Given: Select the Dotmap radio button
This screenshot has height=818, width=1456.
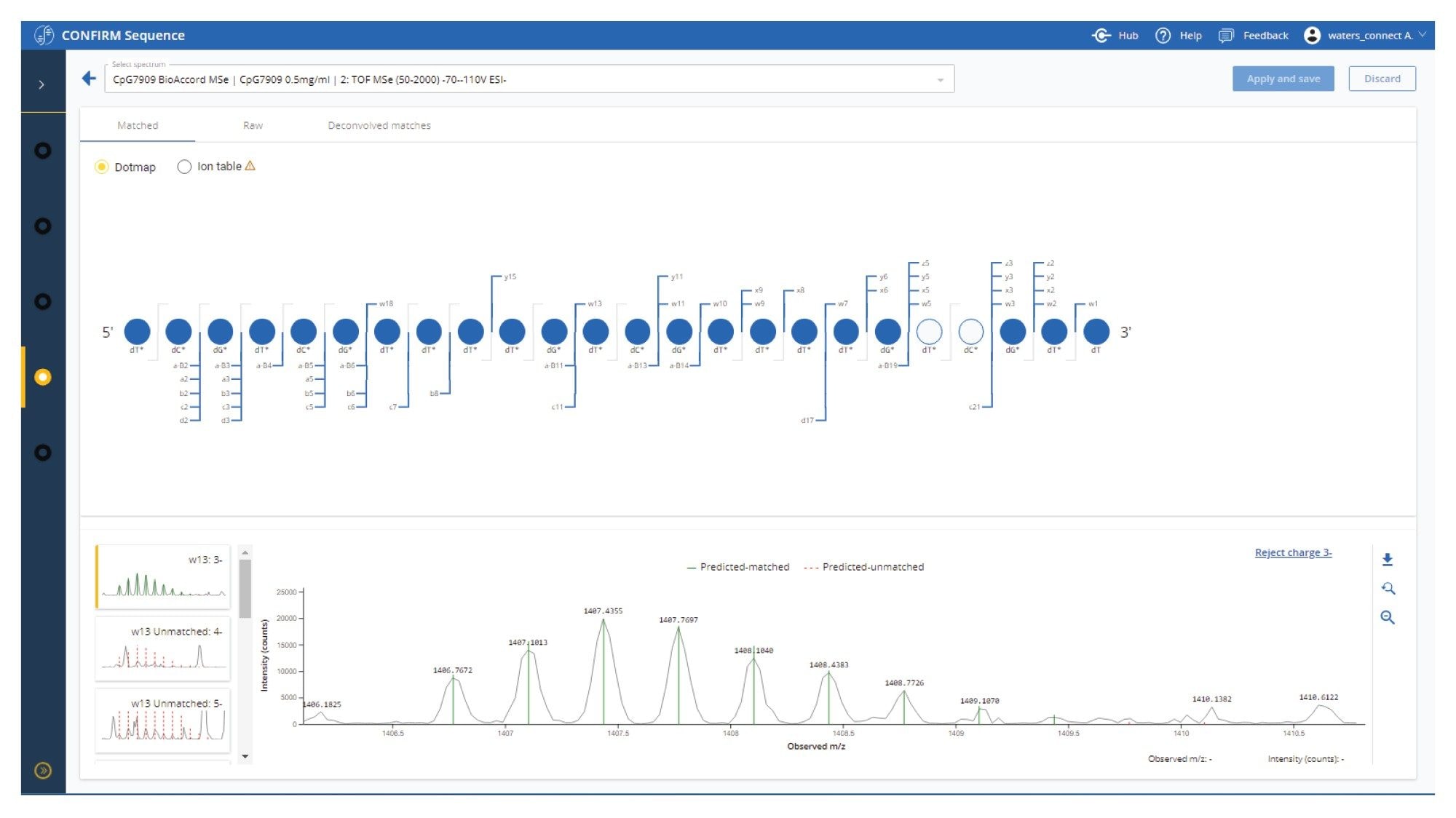Looking at the screenshot, I should click(102, 167).
